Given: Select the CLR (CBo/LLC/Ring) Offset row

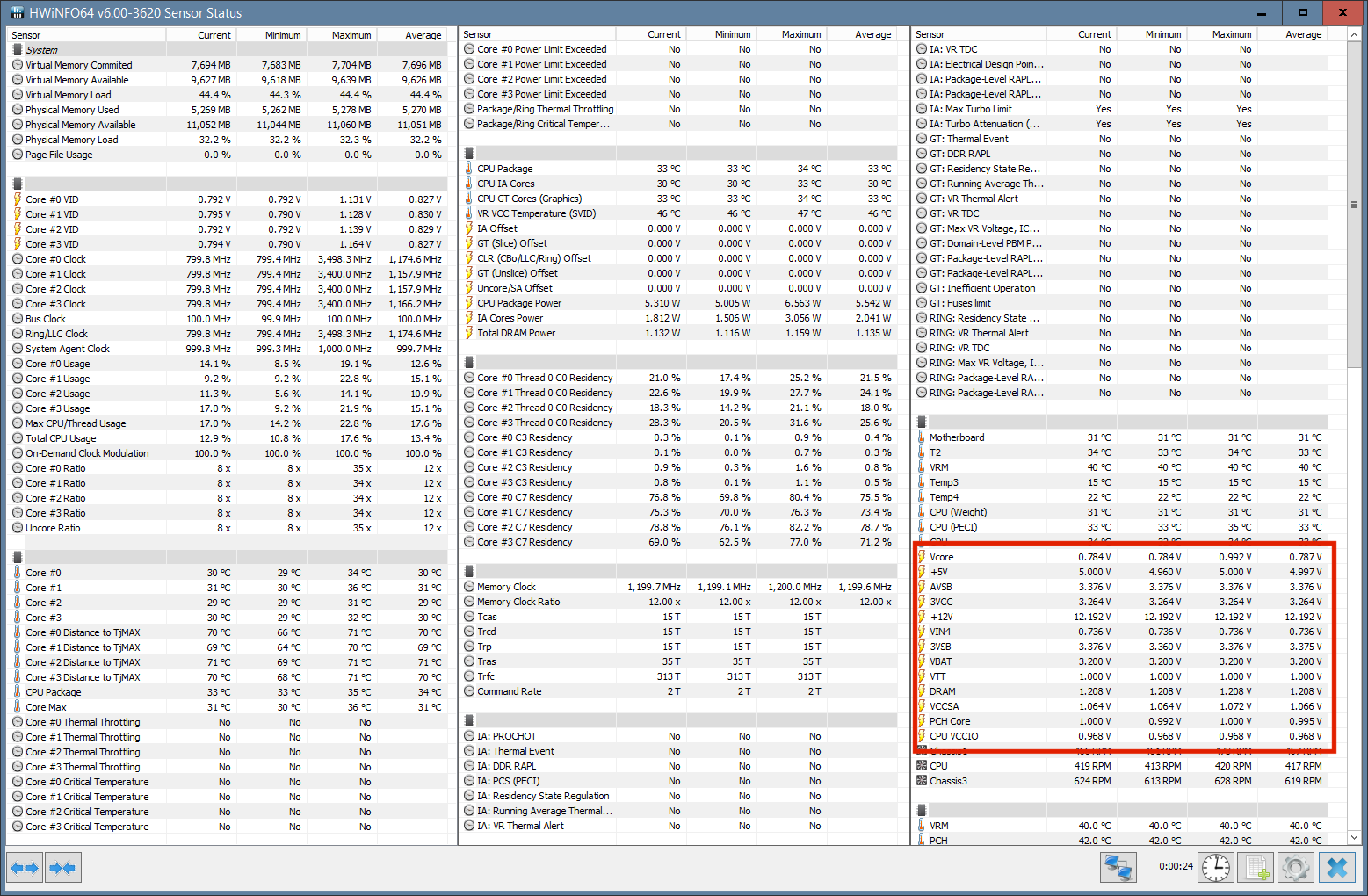Looking at the screenshot, I should tap(678, 258).
